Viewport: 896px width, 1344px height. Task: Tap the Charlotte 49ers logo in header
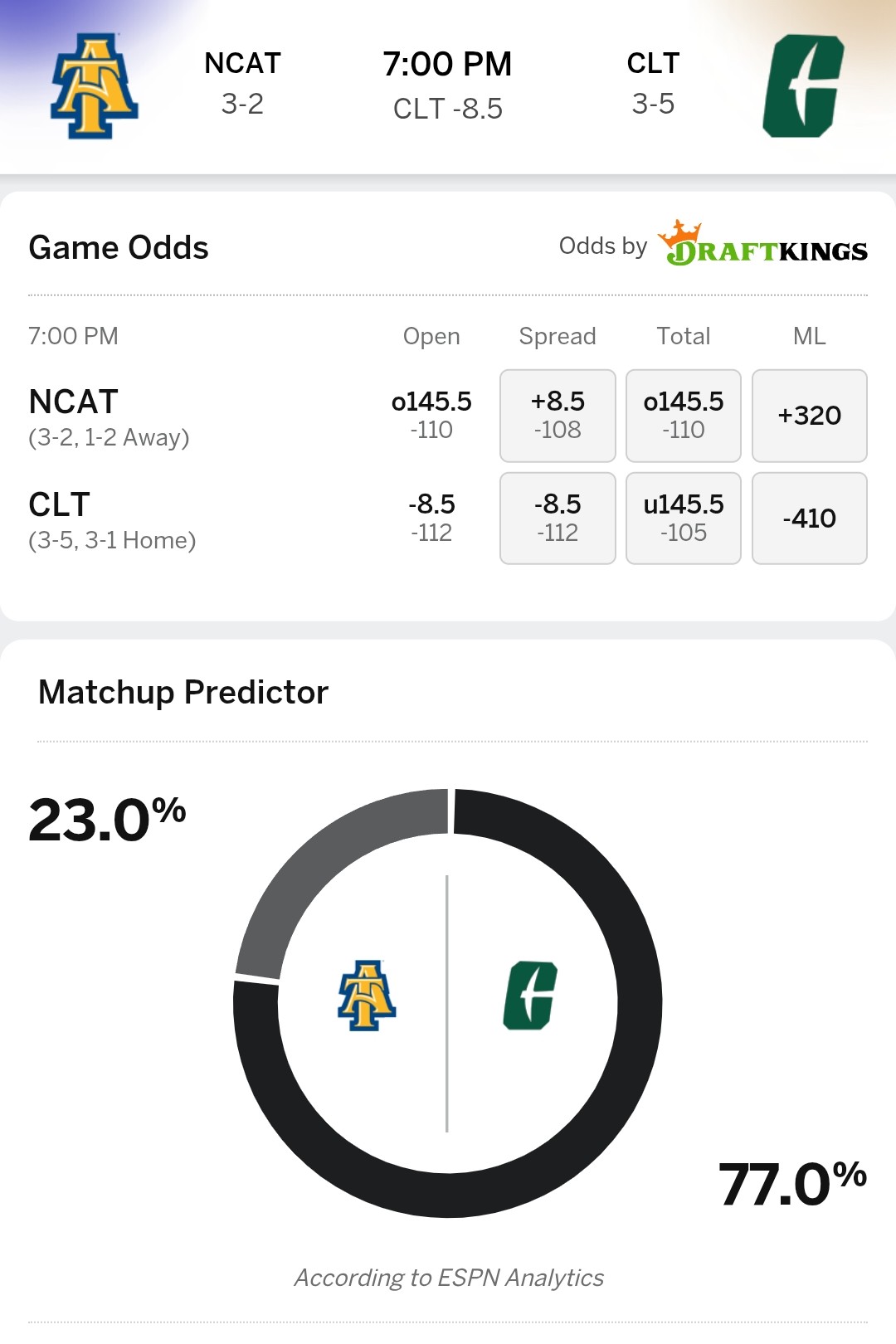[x=802, y=86]
